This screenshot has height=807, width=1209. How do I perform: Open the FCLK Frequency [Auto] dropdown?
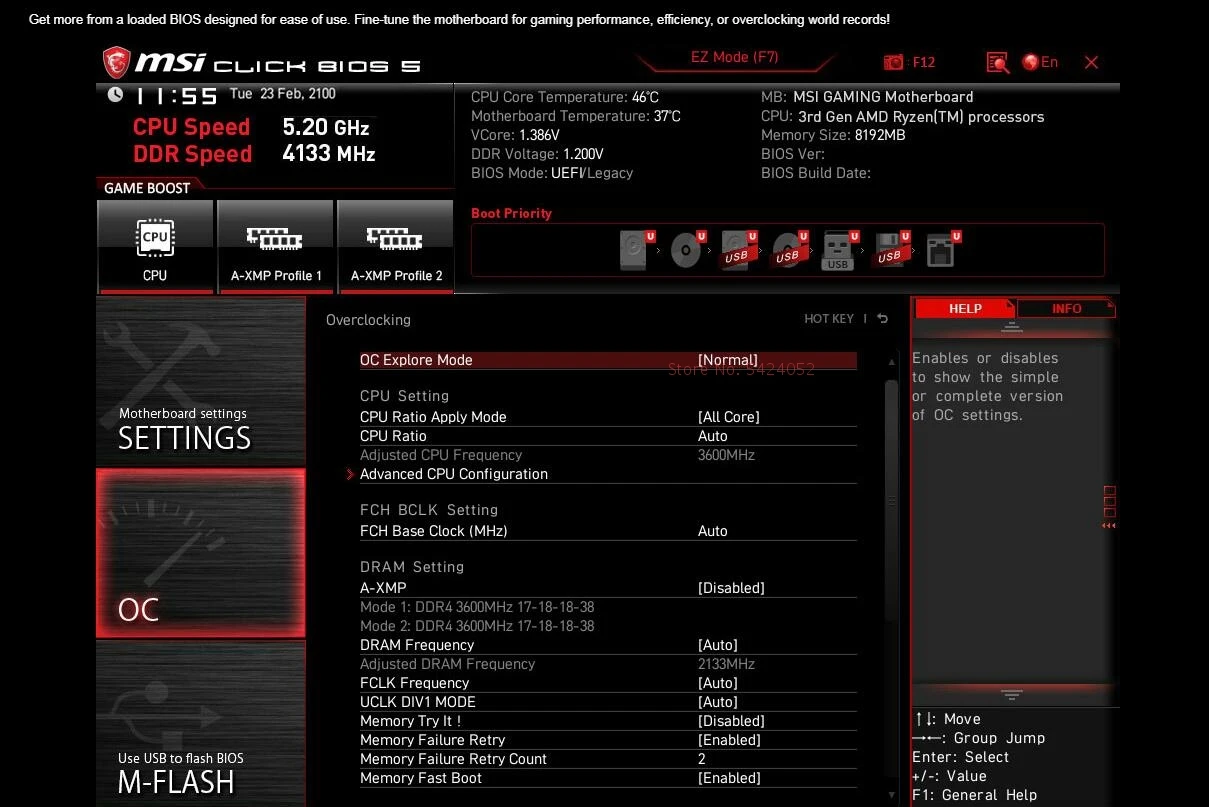[718, 683]
